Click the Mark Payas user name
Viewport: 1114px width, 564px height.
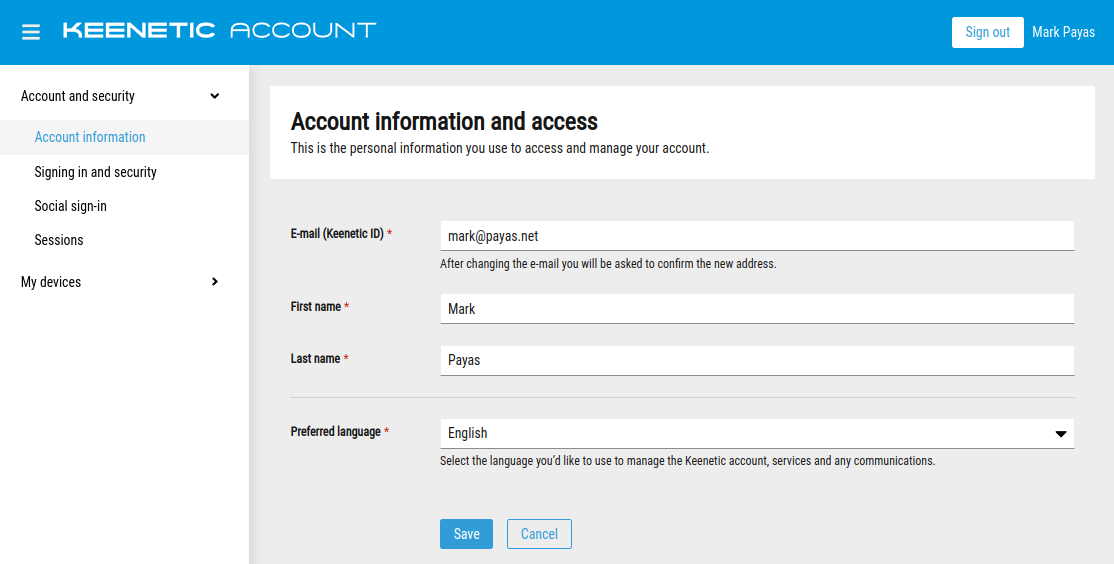(x=1063, y=32)
